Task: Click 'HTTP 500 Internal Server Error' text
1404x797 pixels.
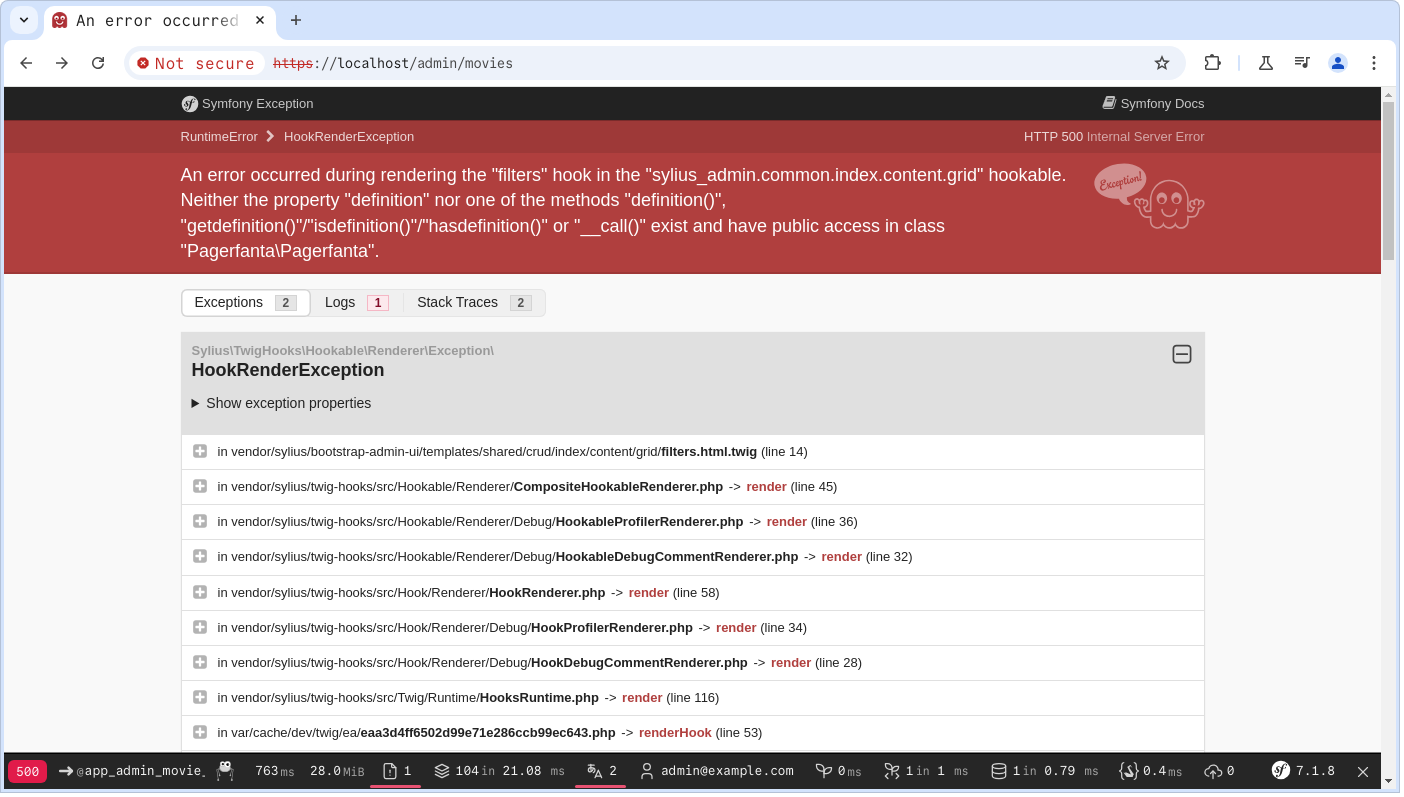Action: click(x=1114, y=137)
